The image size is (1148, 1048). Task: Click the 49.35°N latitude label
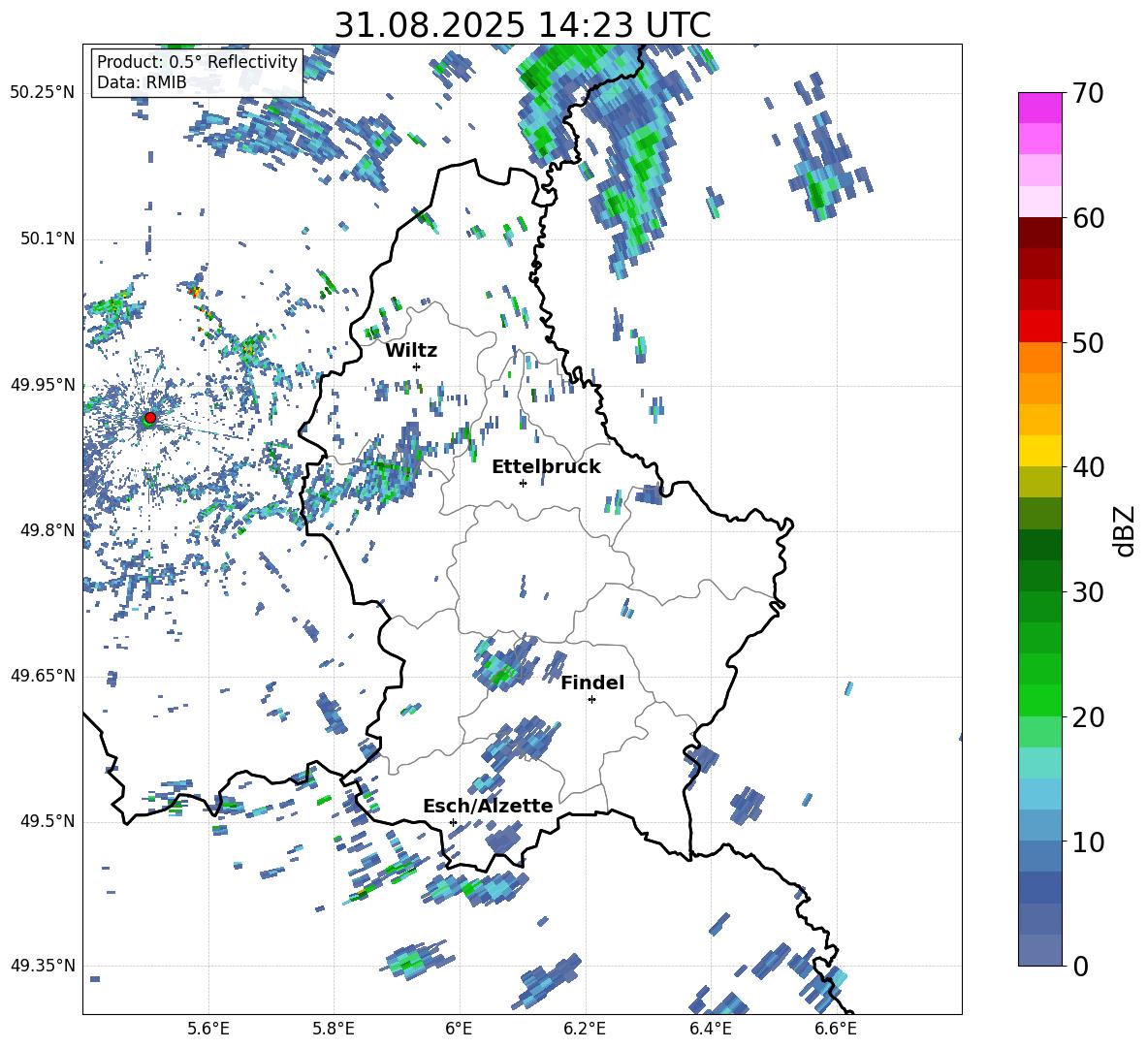(43, 966)
